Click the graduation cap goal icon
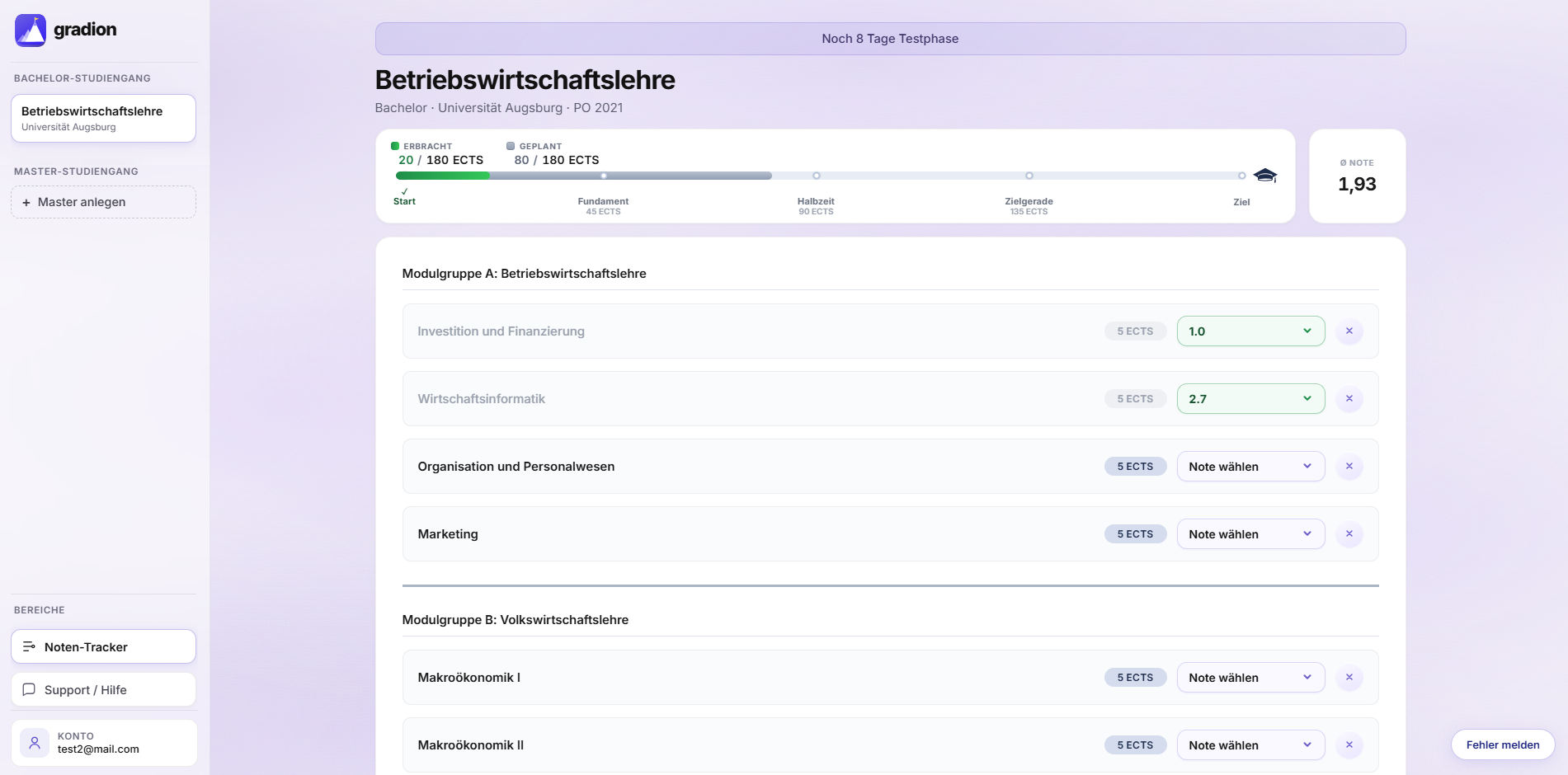 coord(1265,175)
